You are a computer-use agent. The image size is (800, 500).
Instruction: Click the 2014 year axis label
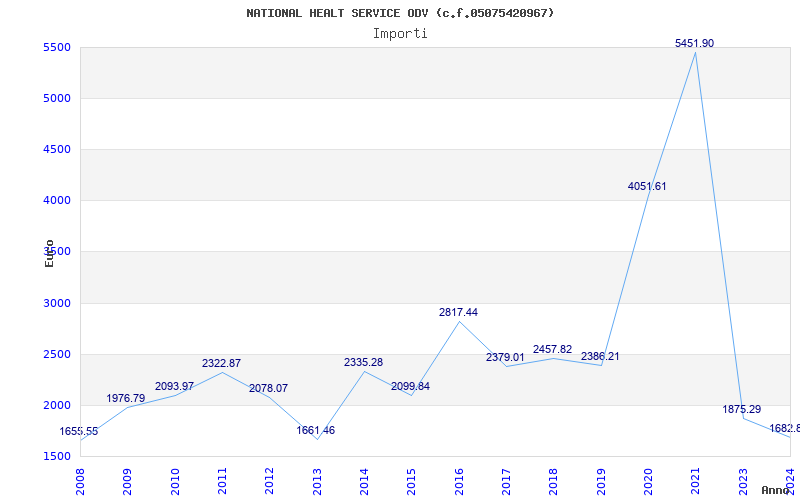click(364, 481)
